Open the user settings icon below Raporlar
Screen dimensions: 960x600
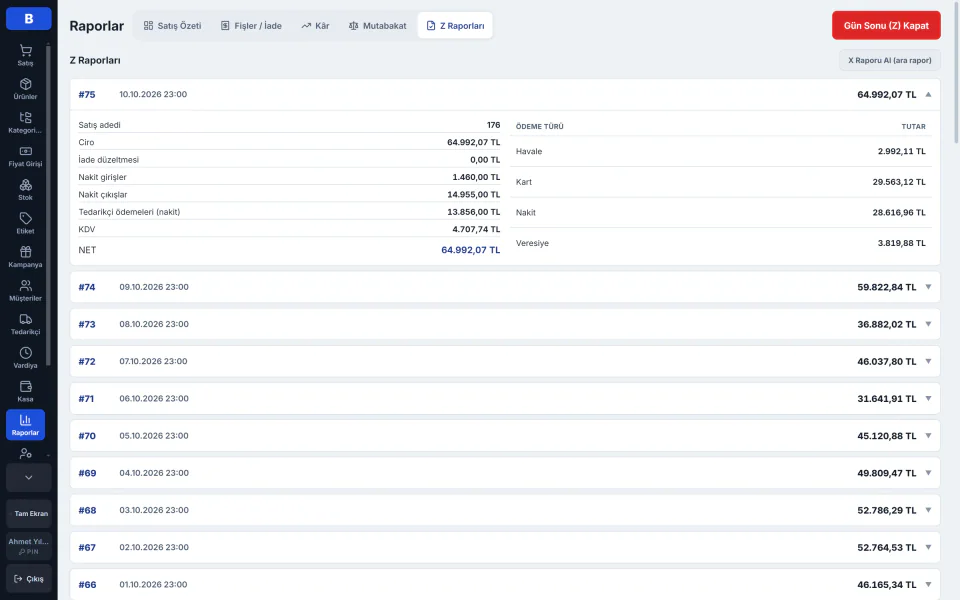[25, 454]
